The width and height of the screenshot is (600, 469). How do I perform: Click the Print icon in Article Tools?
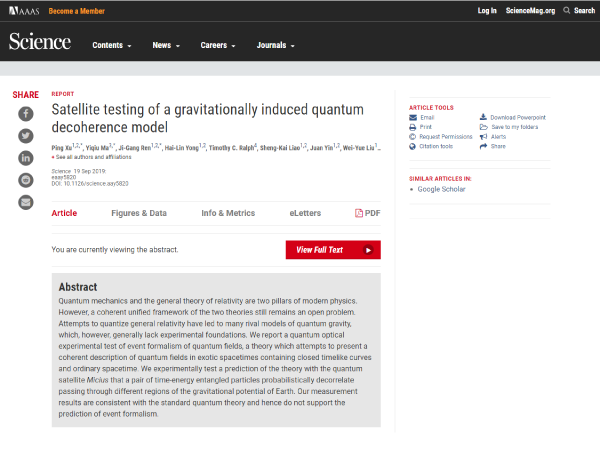[x=412, y=127]
